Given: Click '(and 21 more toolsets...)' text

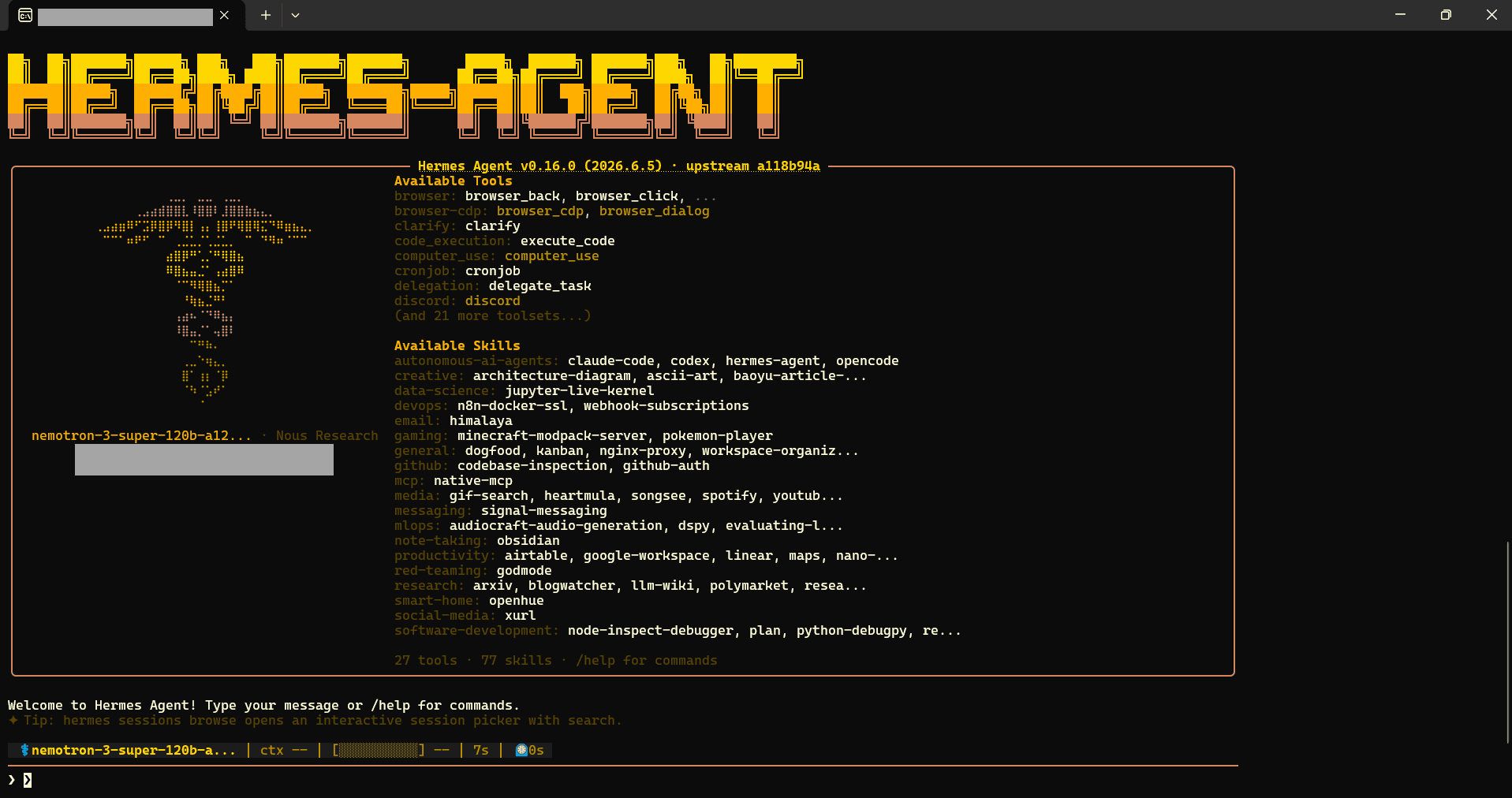Looking at the screenshot, I should tap(492, 315).
